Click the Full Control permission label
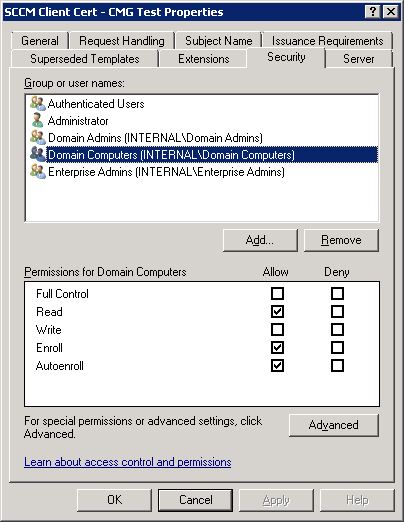This screenshot has height=522, width=404. [62, 294]
